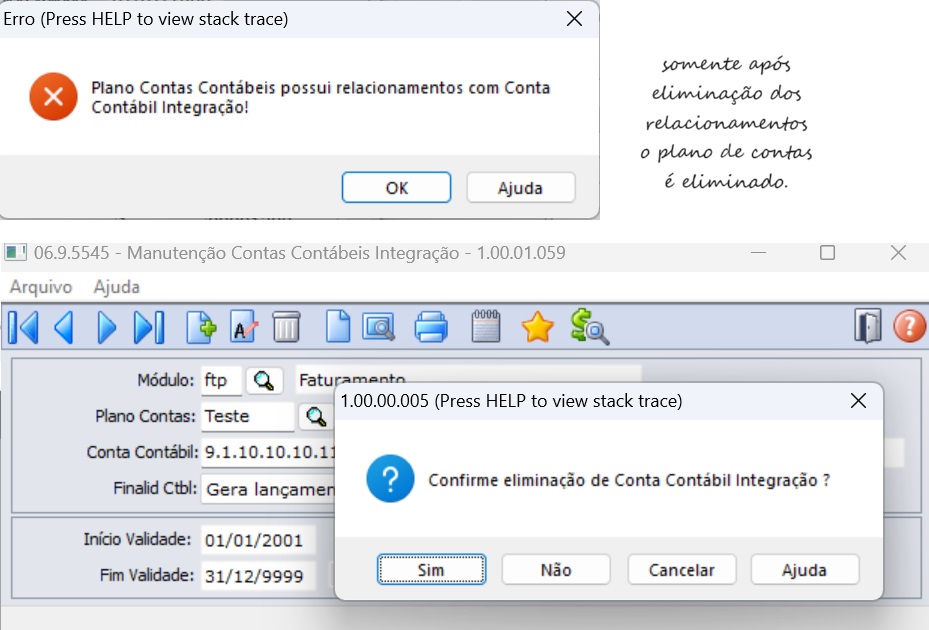Confirm elimination with Sim button

[431, 570]
